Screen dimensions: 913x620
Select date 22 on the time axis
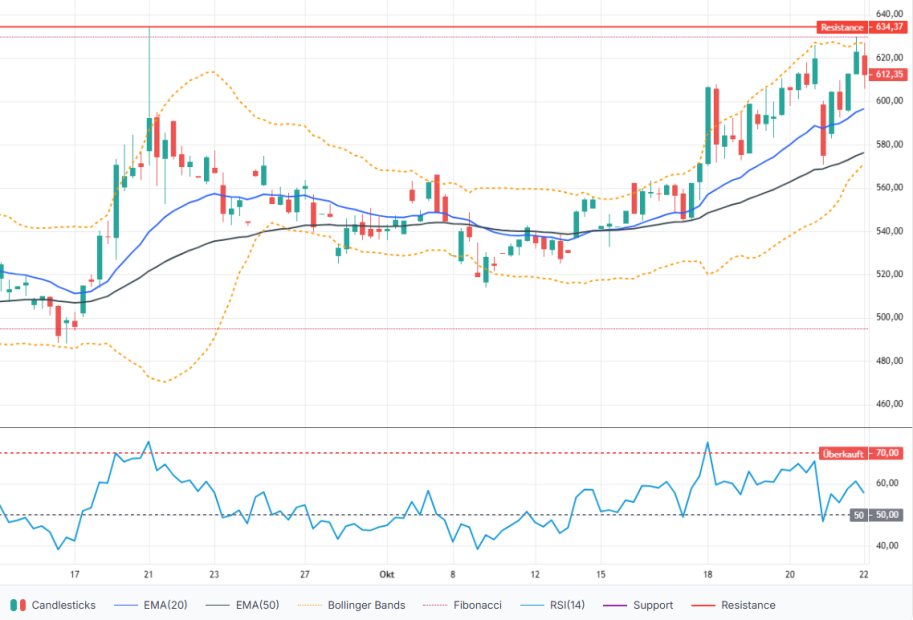tap(864, 575)
